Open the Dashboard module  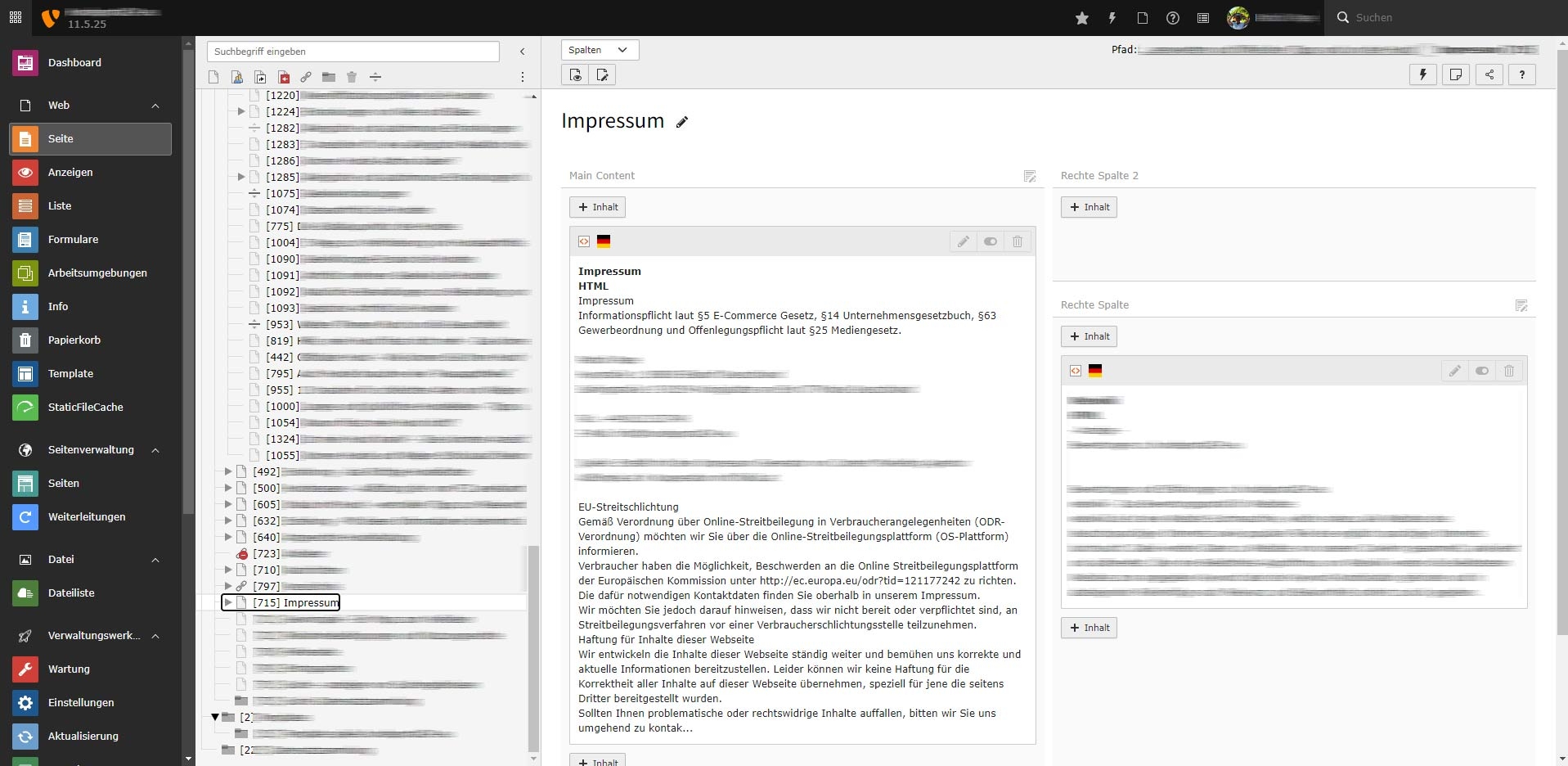(90, 63)
